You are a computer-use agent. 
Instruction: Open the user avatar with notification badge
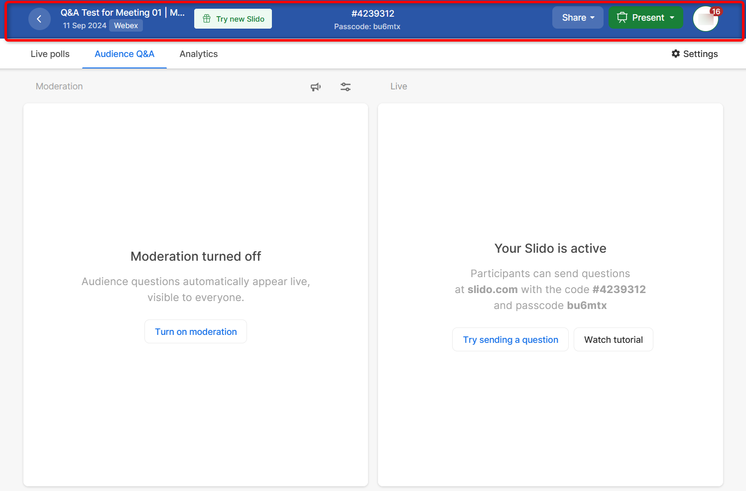point(706,19)
